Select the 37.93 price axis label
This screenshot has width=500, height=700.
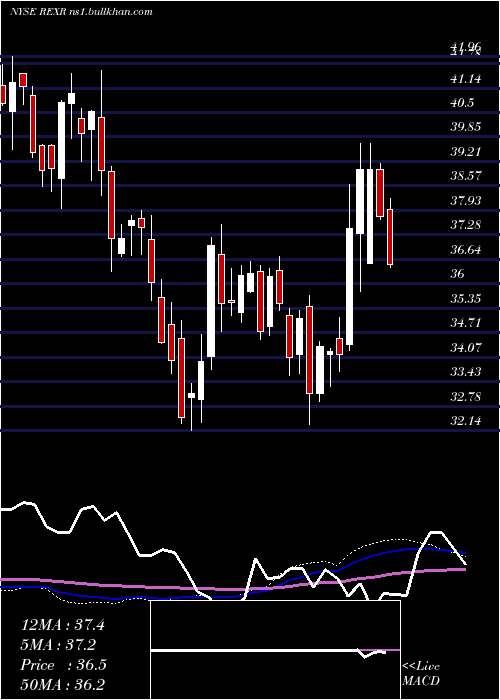point(466,200)
